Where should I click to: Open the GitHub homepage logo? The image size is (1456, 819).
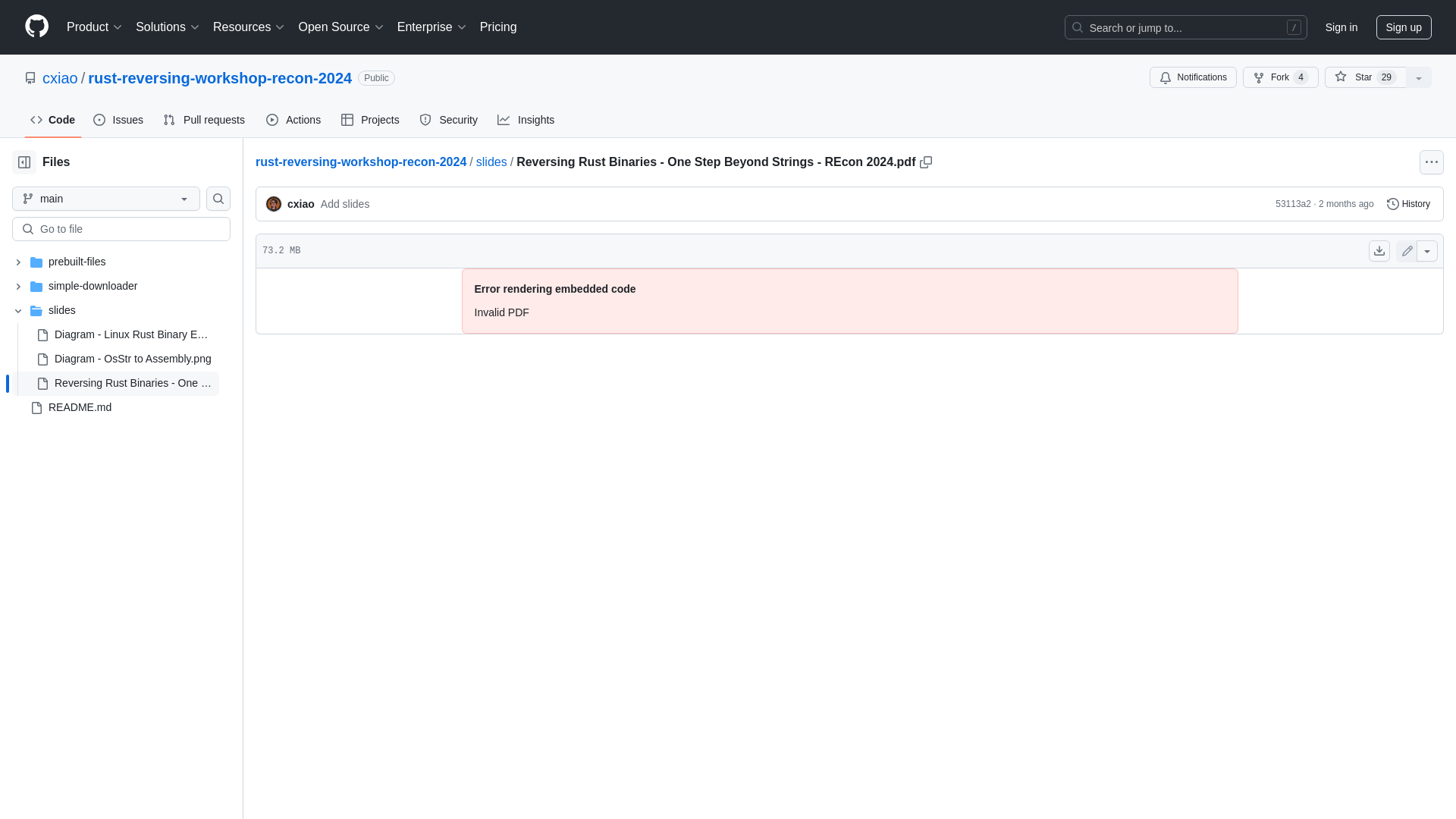36,27
